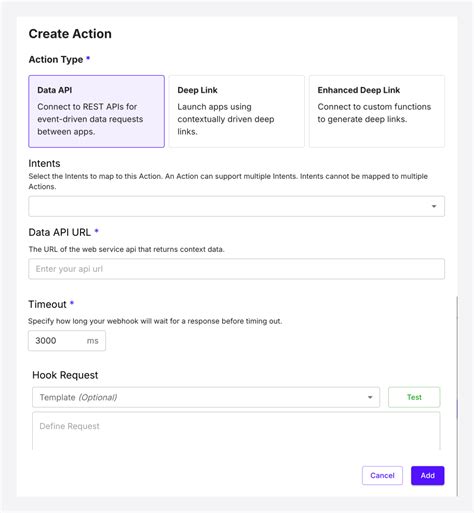The height and width of the screenshot is (513, 474).
Task: Click the dialog's vertical scrollbar
Action: tap(457, 396)
